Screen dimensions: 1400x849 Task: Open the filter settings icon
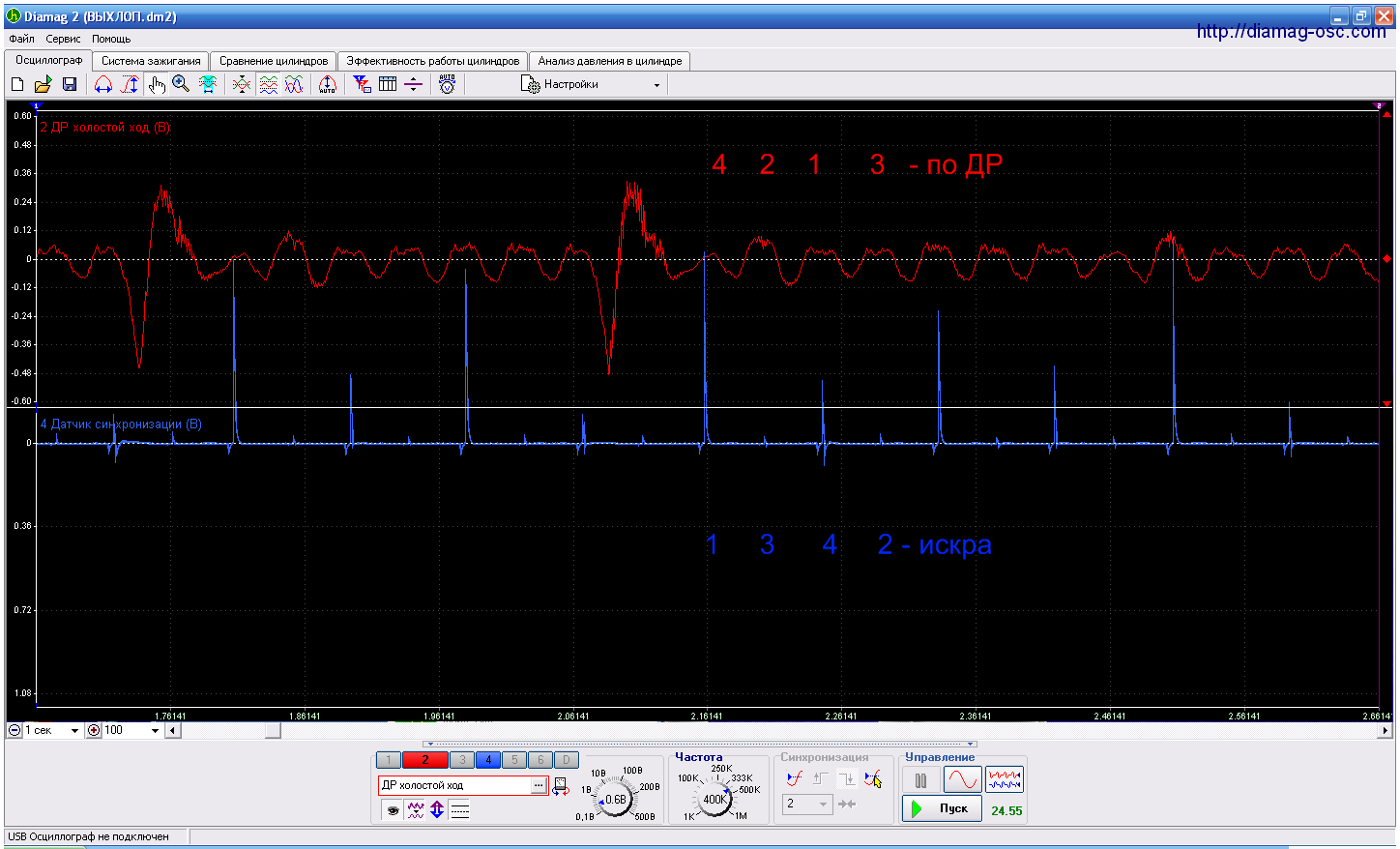[363, 85]
